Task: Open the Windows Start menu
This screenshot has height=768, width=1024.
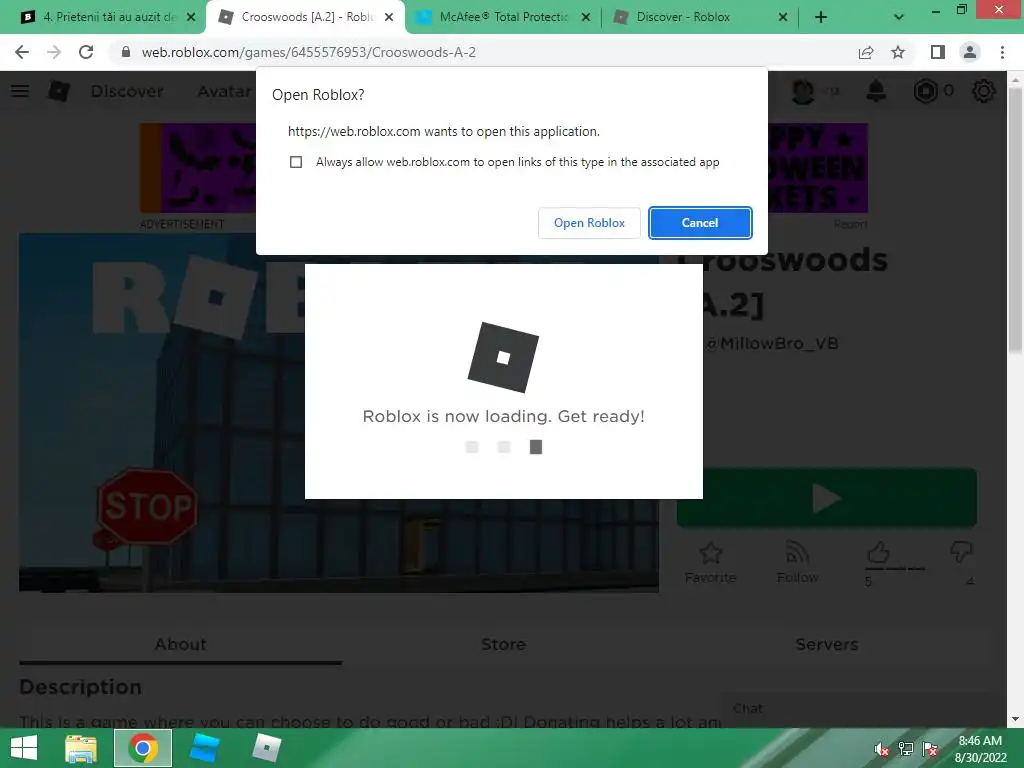Action: (x=24, y=748)
